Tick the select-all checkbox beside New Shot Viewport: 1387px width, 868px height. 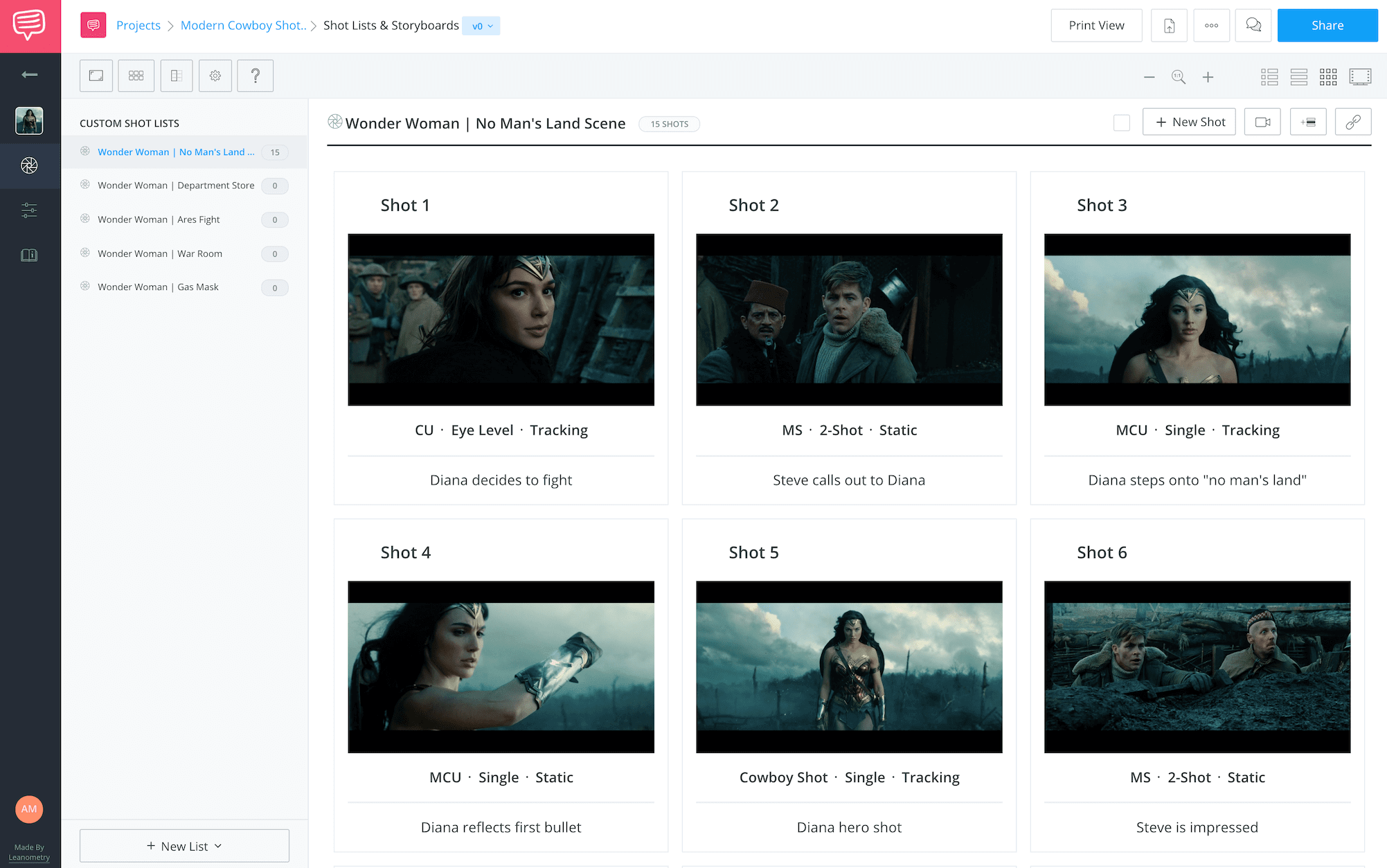[x=1122, y=123]
